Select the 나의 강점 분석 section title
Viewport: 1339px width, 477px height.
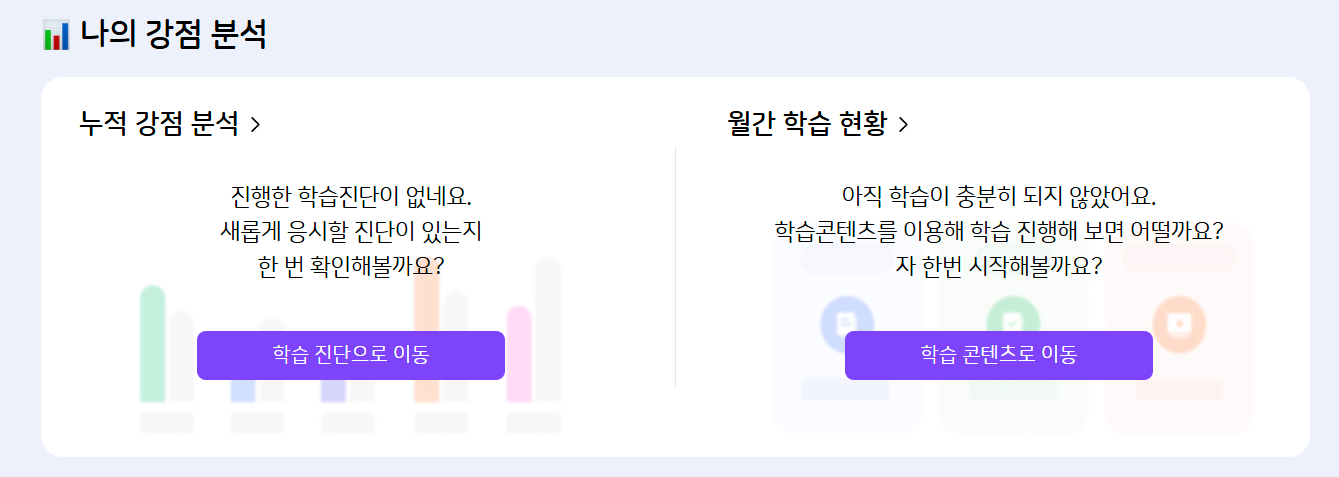click(173, 35)
